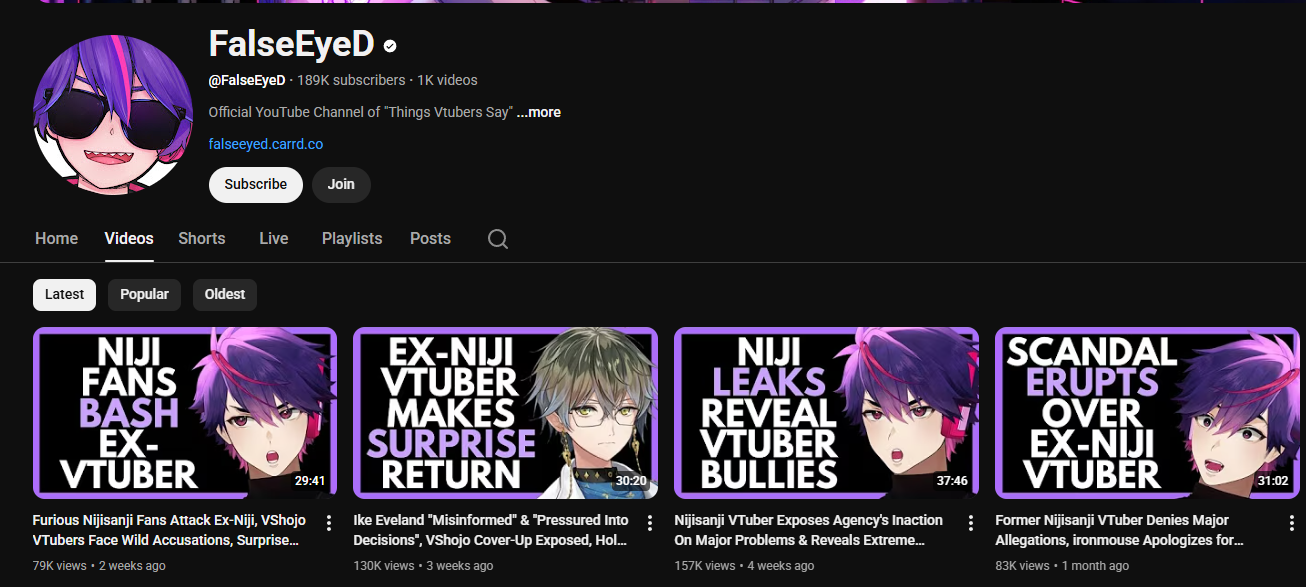The width and height of the screenshot is (1306, 587).
Task: Open options for Nijisanji VTuber Exposes video
Action: coord(971,523)
